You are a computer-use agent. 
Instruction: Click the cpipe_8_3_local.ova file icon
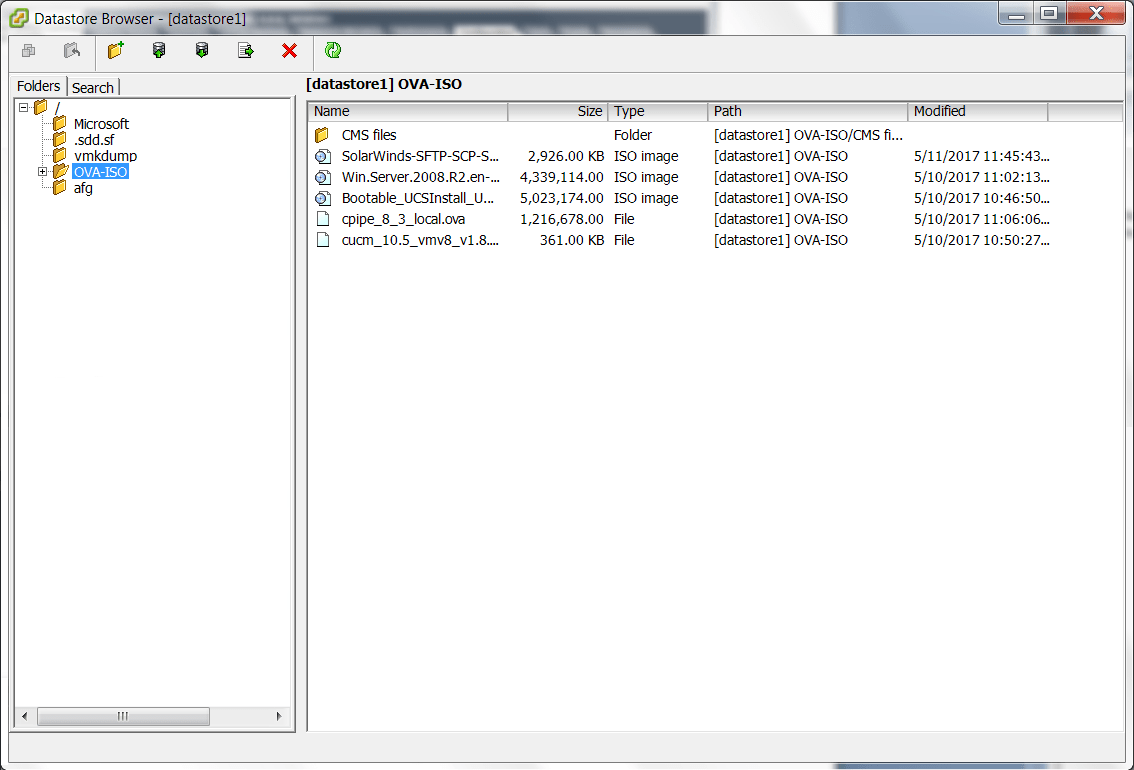pos(323,219)
